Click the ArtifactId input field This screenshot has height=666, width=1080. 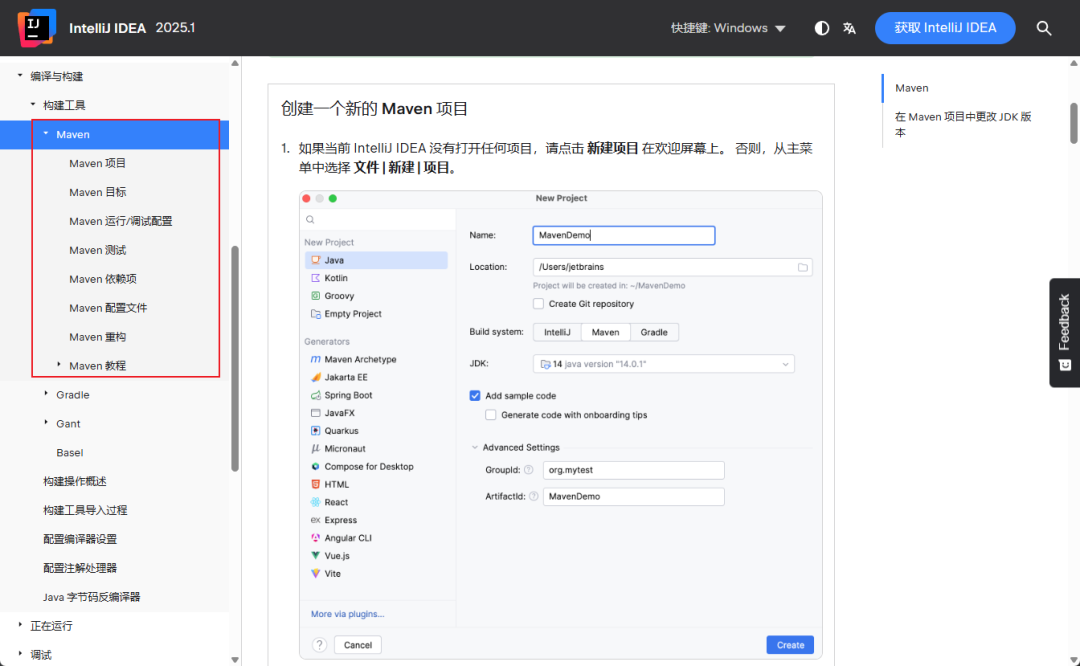click(x=634, y=497)
